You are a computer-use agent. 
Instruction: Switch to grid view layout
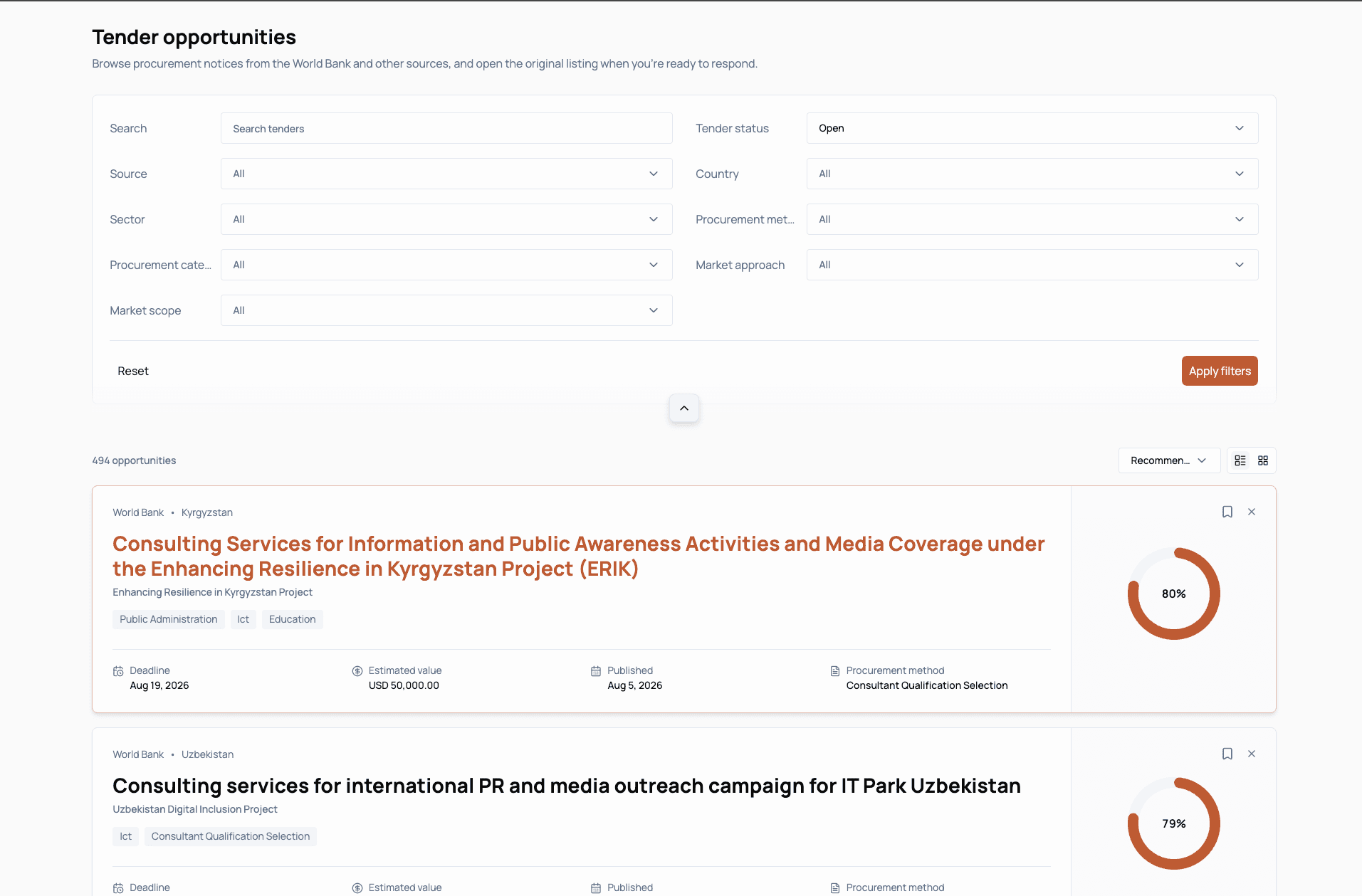point(1263,460)
